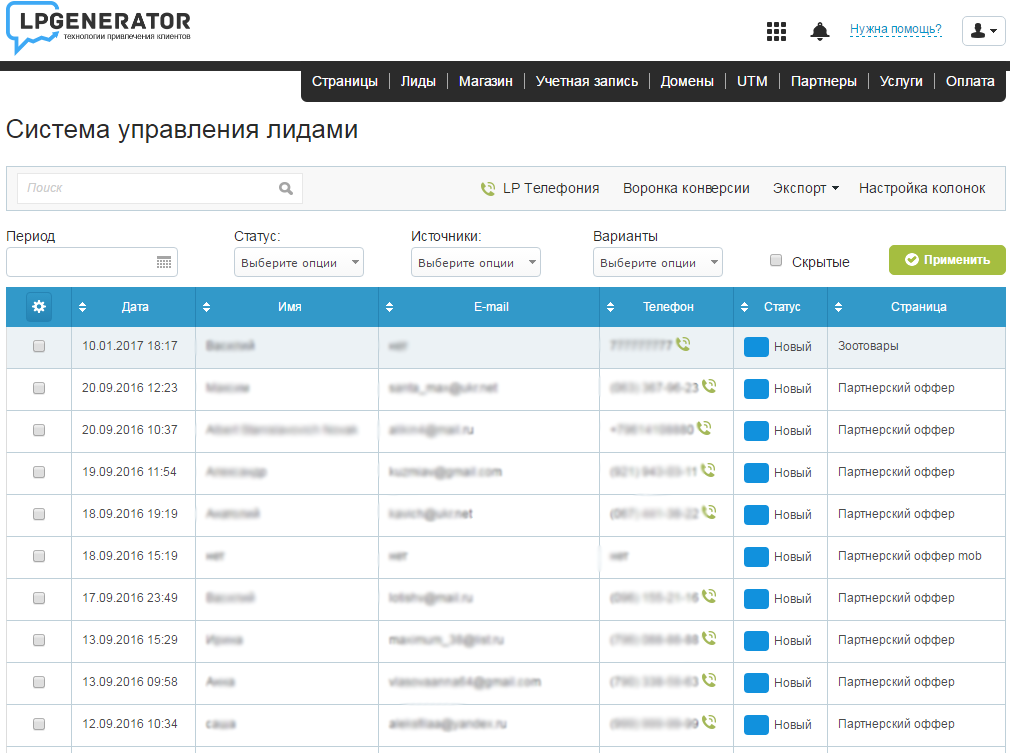Click the search magnifier icon
The width and height of the screenshot is (1010, 753).
(286, 188)
